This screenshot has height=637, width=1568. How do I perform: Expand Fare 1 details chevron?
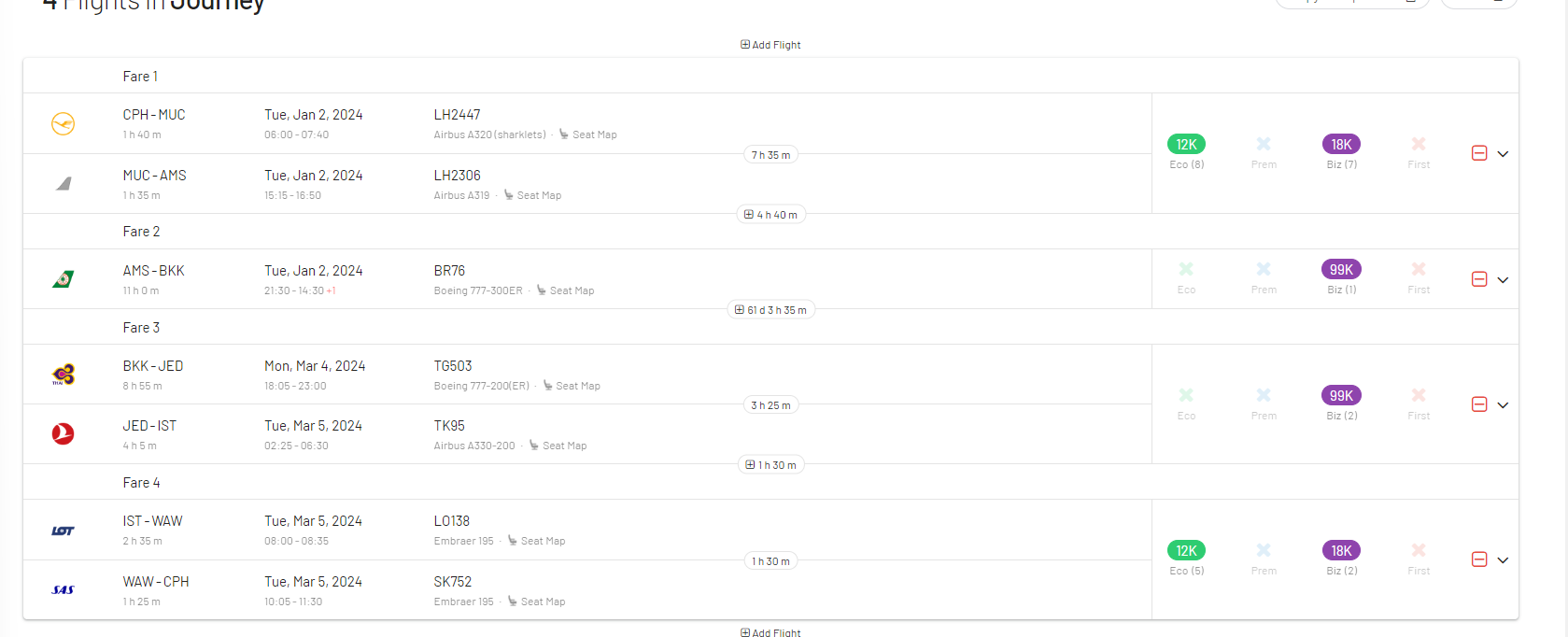1503,154
